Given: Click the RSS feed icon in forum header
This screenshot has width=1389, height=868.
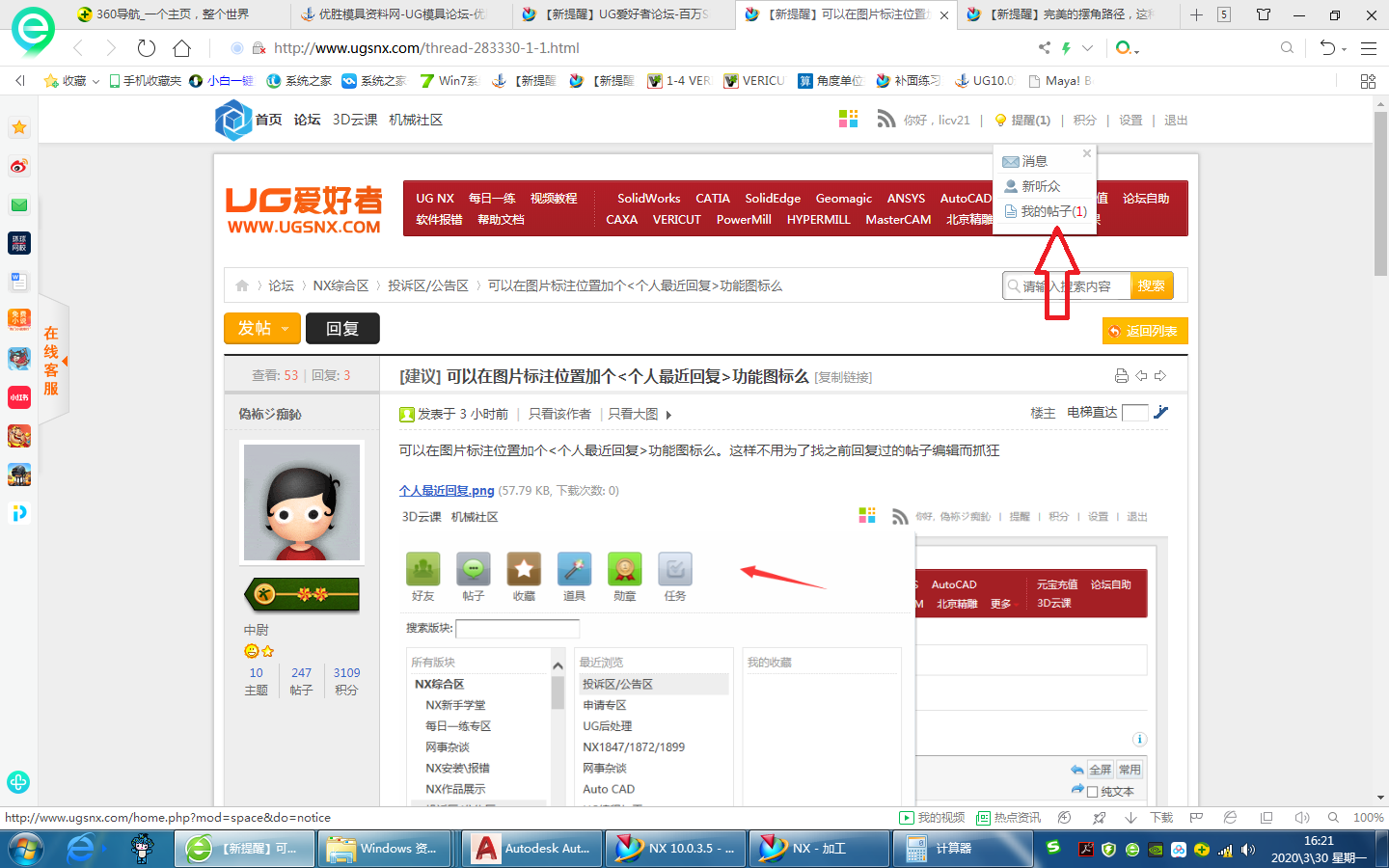Looking at the screenshot, I should pos(886,119).
